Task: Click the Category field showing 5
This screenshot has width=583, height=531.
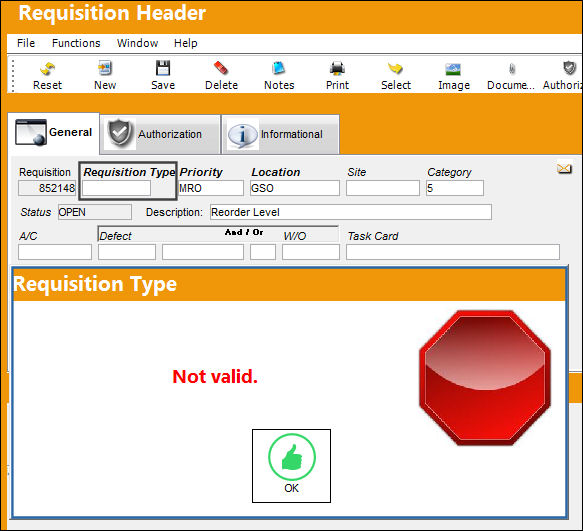Action: pyautogui.click(x=455, y=188)
